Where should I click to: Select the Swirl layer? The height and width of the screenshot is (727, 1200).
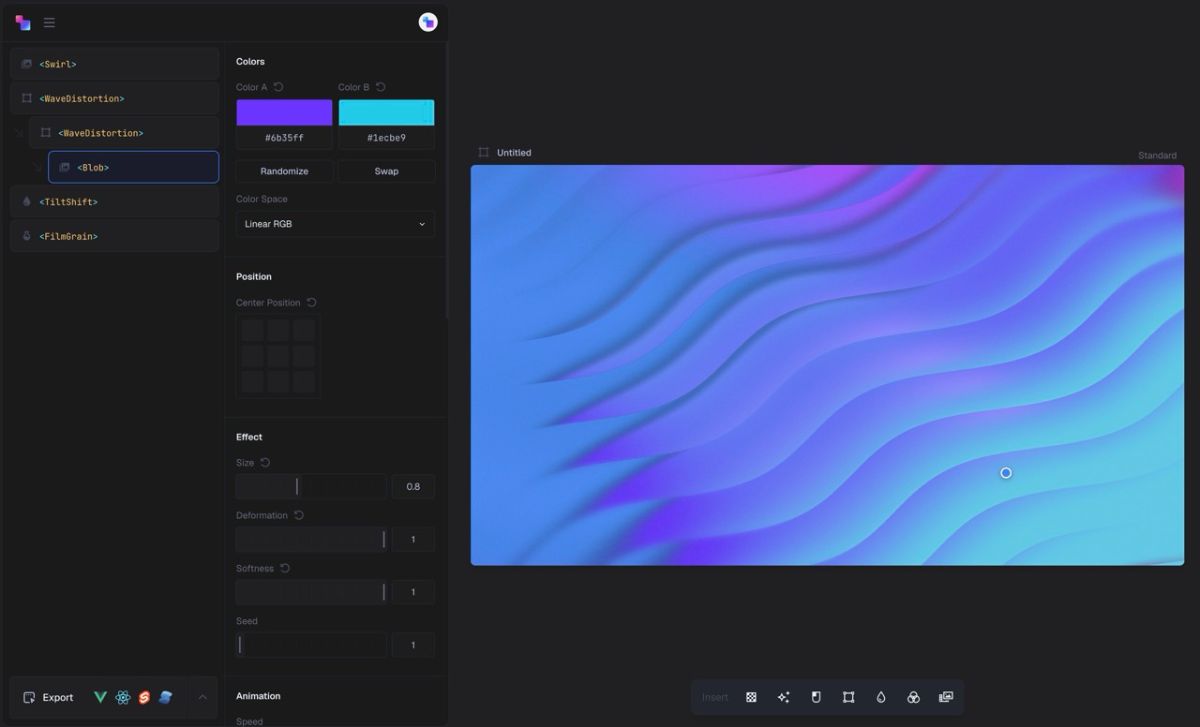pos(115,64)
